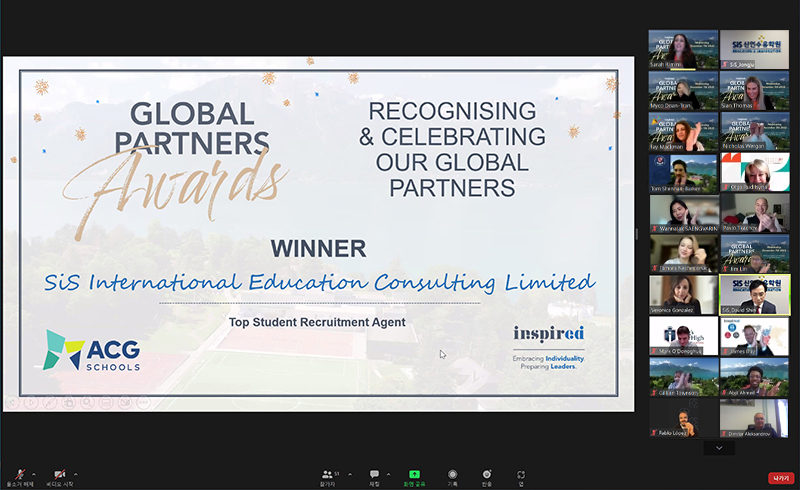Select Myco Doan-Tran's video thumbnail

(683, 90)
